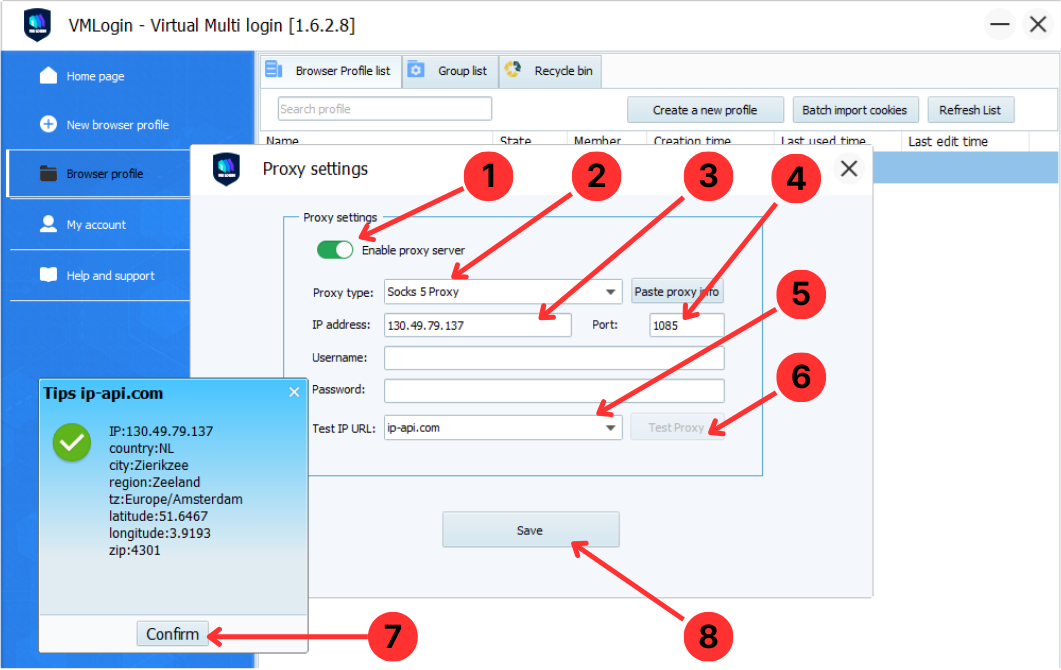
Task: Close the Proxy settings dialog
Action: (x=849, y=169)
